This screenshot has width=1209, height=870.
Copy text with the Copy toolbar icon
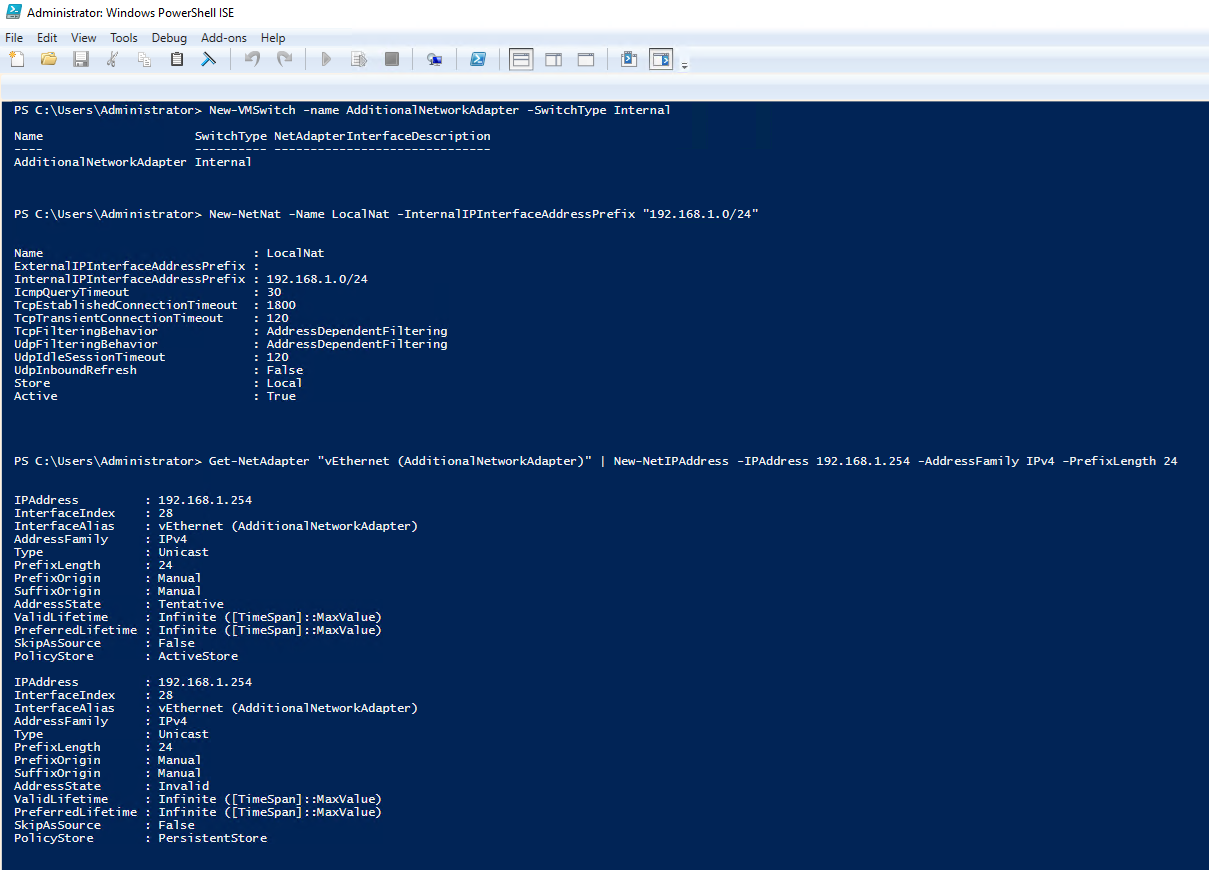144,59
